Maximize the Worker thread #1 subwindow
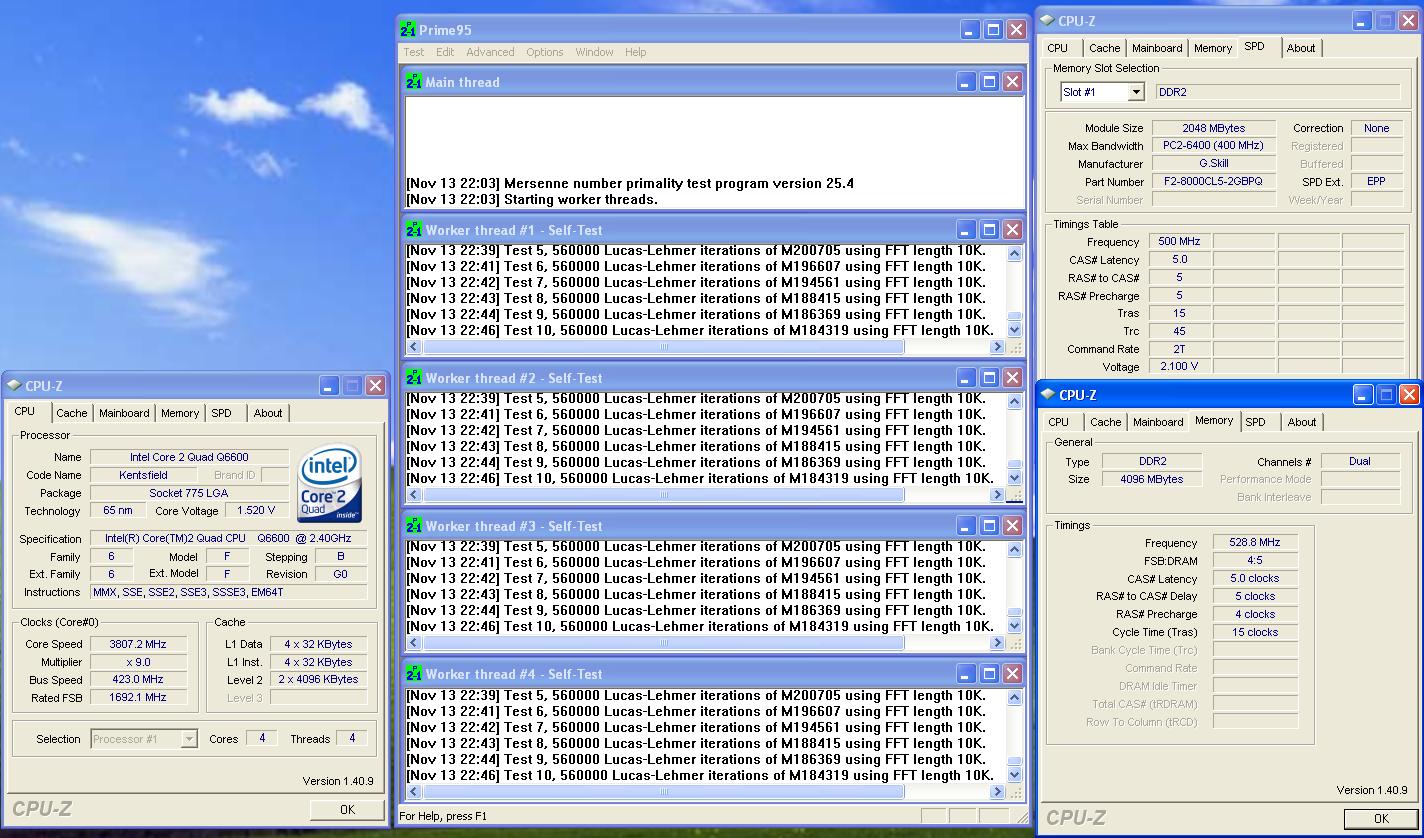This screenshot has height=838, width=1424. pyautogui.click(x=989, y=230)
